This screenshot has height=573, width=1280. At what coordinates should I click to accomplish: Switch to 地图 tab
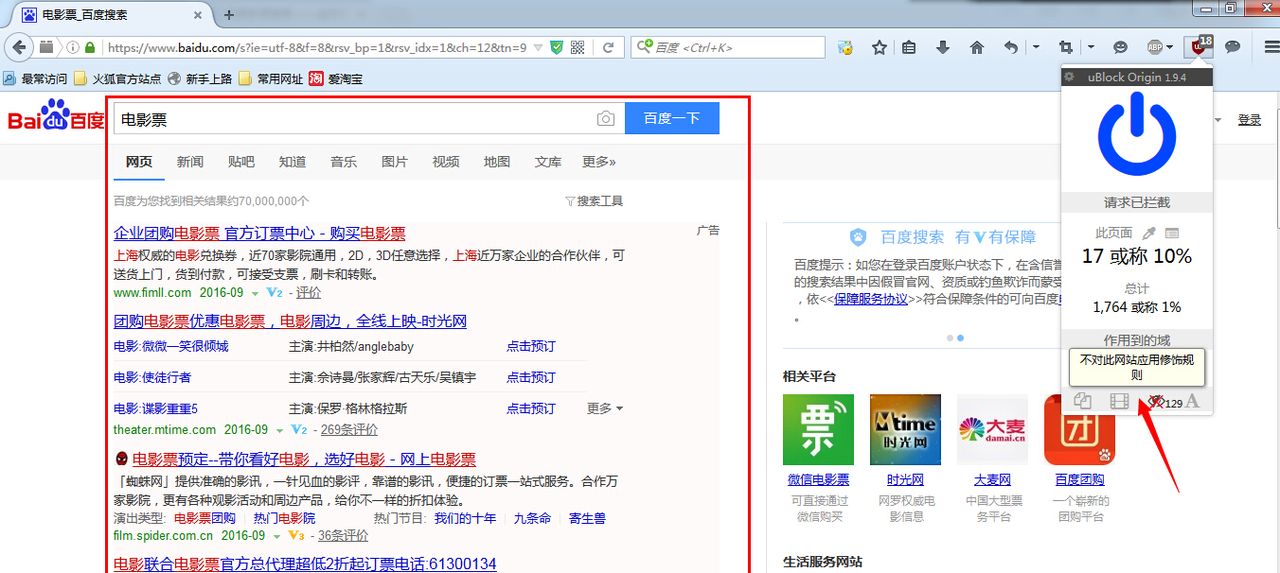point(497,162)
